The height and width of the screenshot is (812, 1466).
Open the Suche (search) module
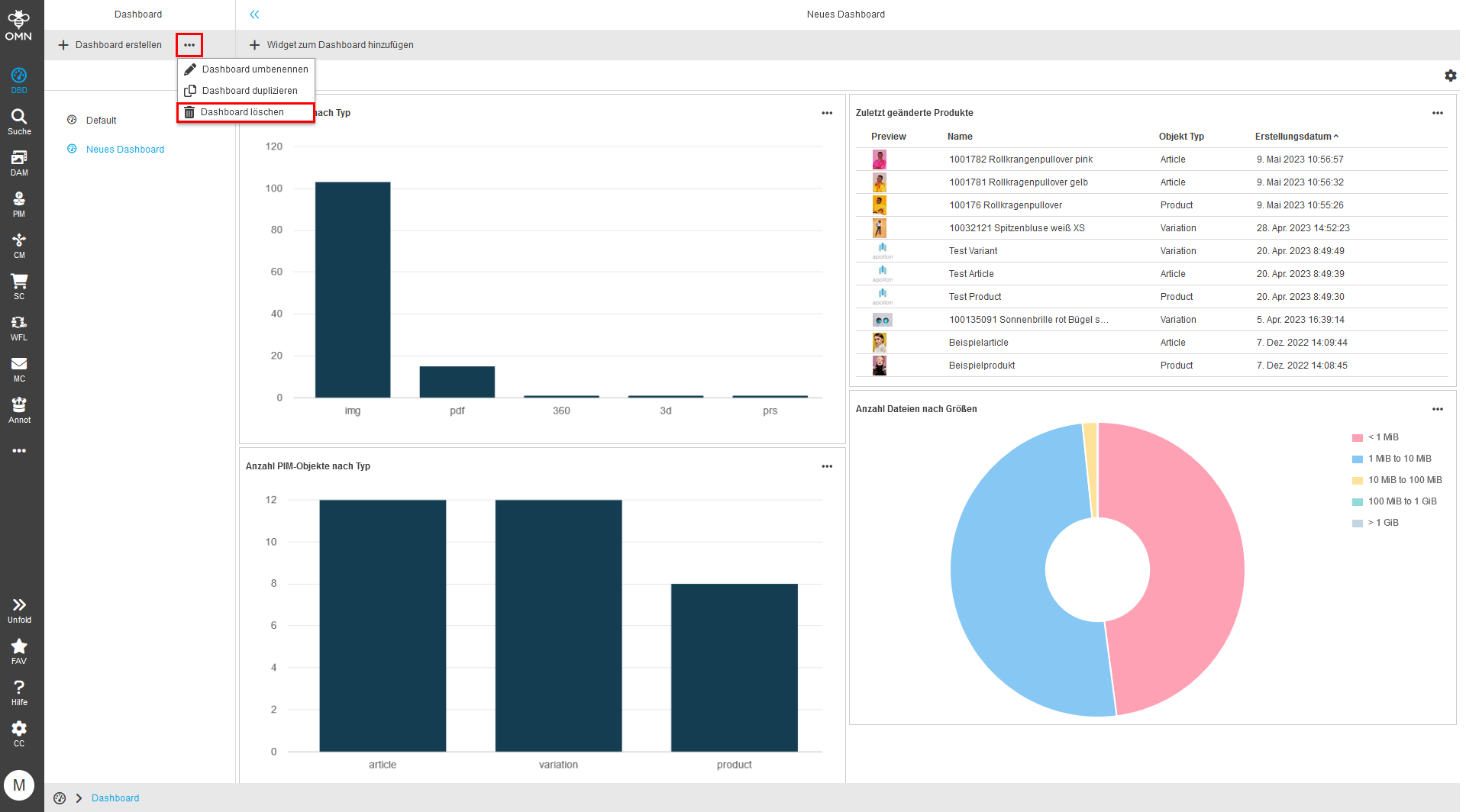coord(19,120)
